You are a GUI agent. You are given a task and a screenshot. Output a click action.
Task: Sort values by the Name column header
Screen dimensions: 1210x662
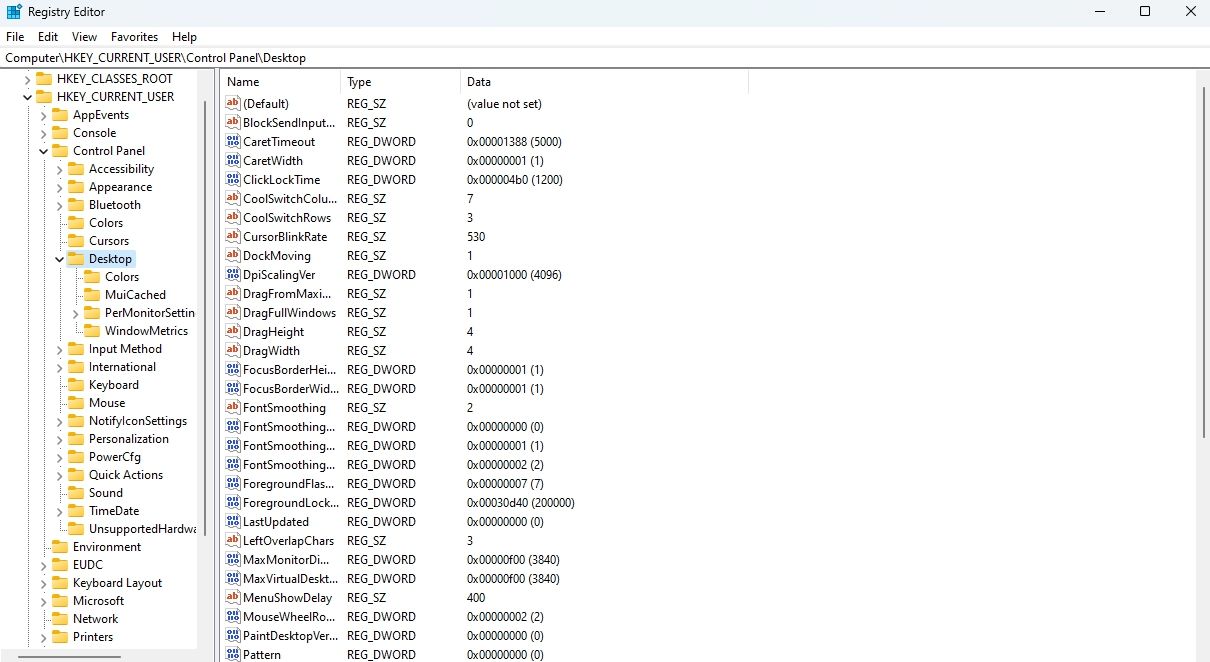click(x=280, y=82)
